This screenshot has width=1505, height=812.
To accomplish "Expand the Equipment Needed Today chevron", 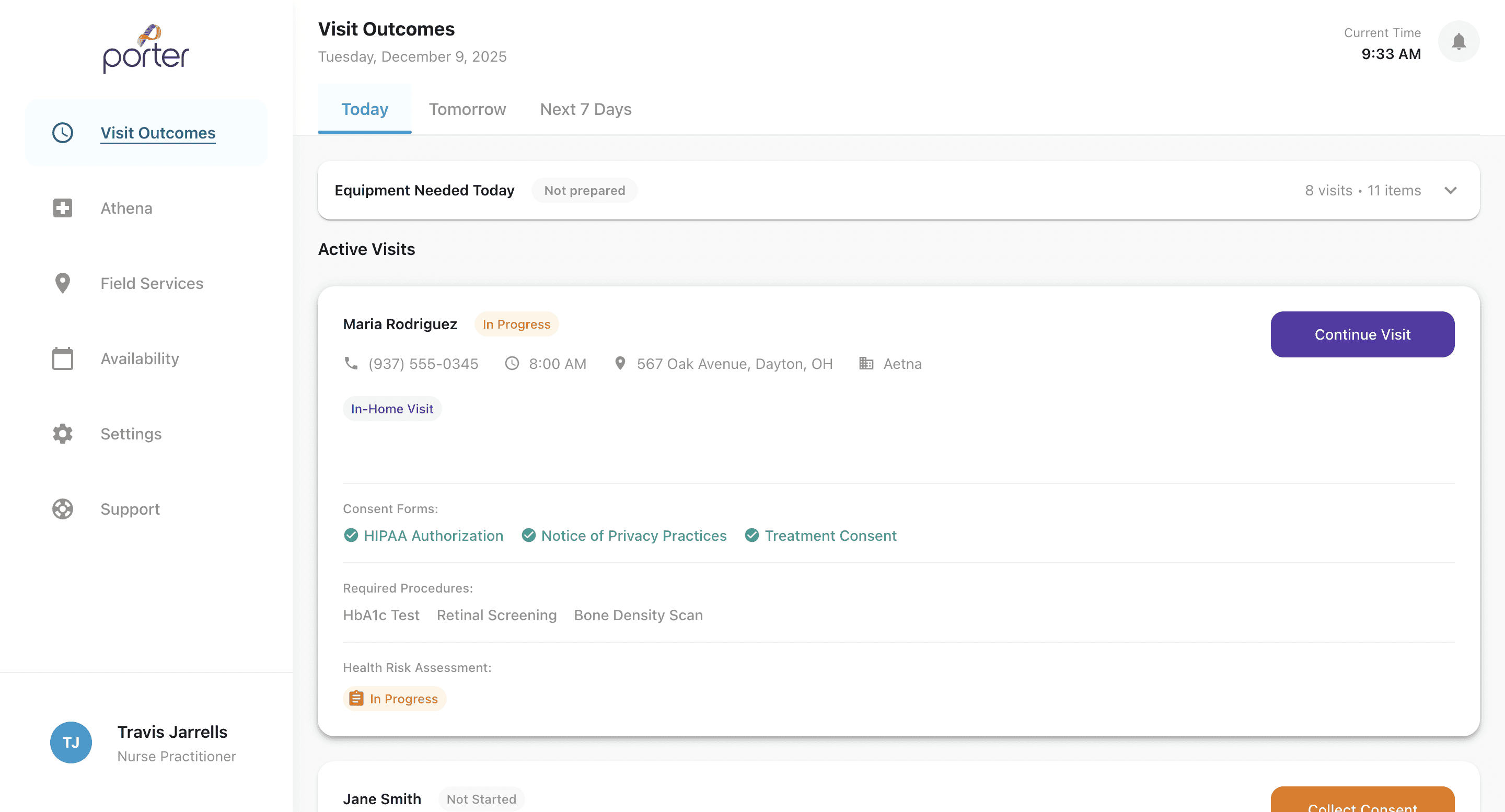I will click(1450, 190).
